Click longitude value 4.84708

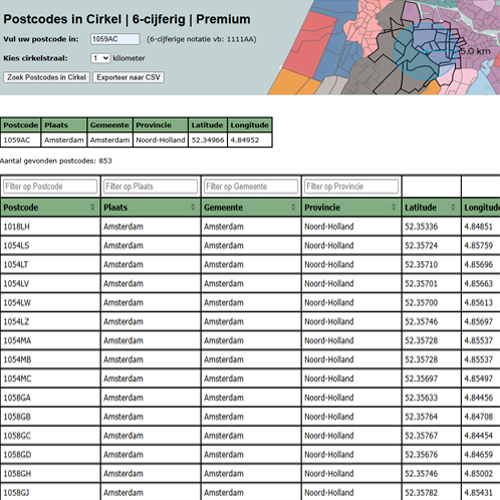click(479, 417)
